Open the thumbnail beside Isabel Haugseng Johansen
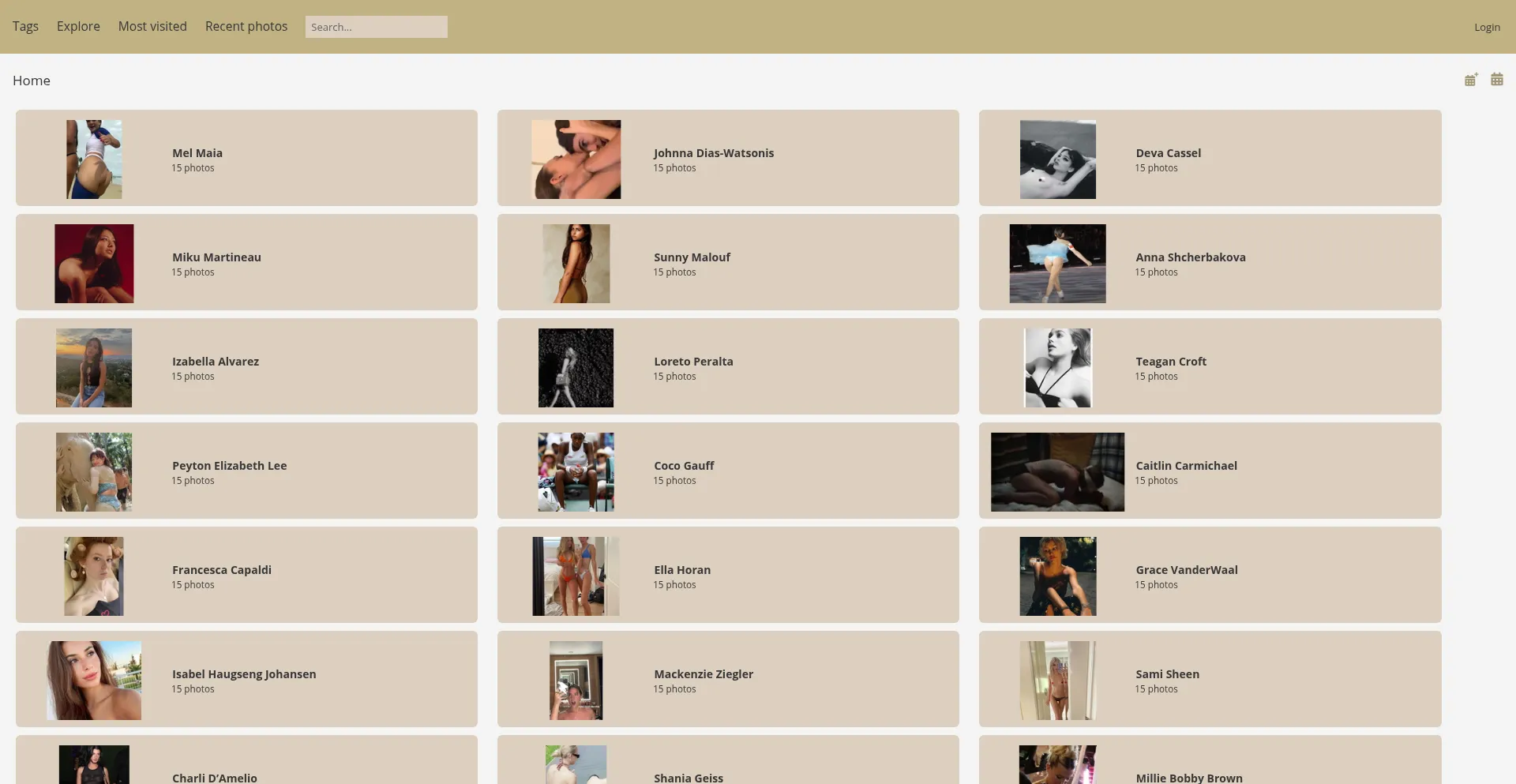 tap(94, 681)
